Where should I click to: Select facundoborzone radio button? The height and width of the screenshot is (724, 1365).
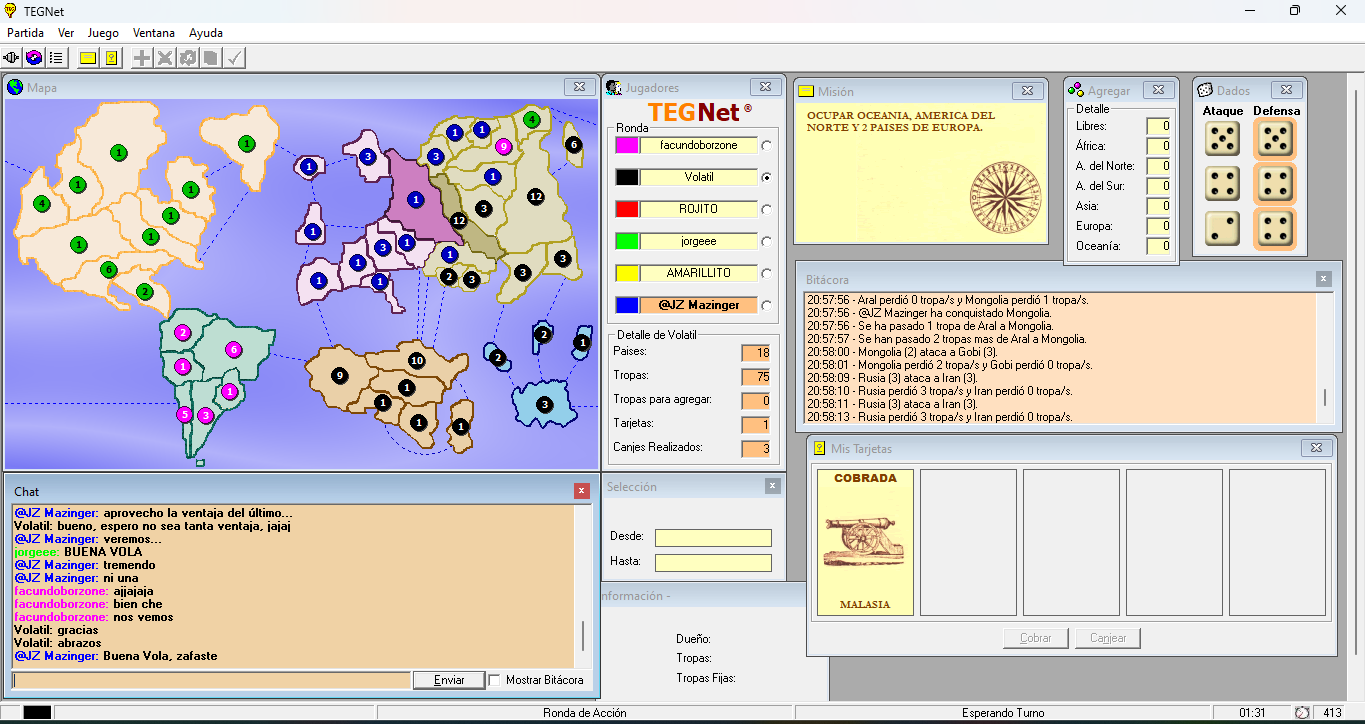(767, 145)
